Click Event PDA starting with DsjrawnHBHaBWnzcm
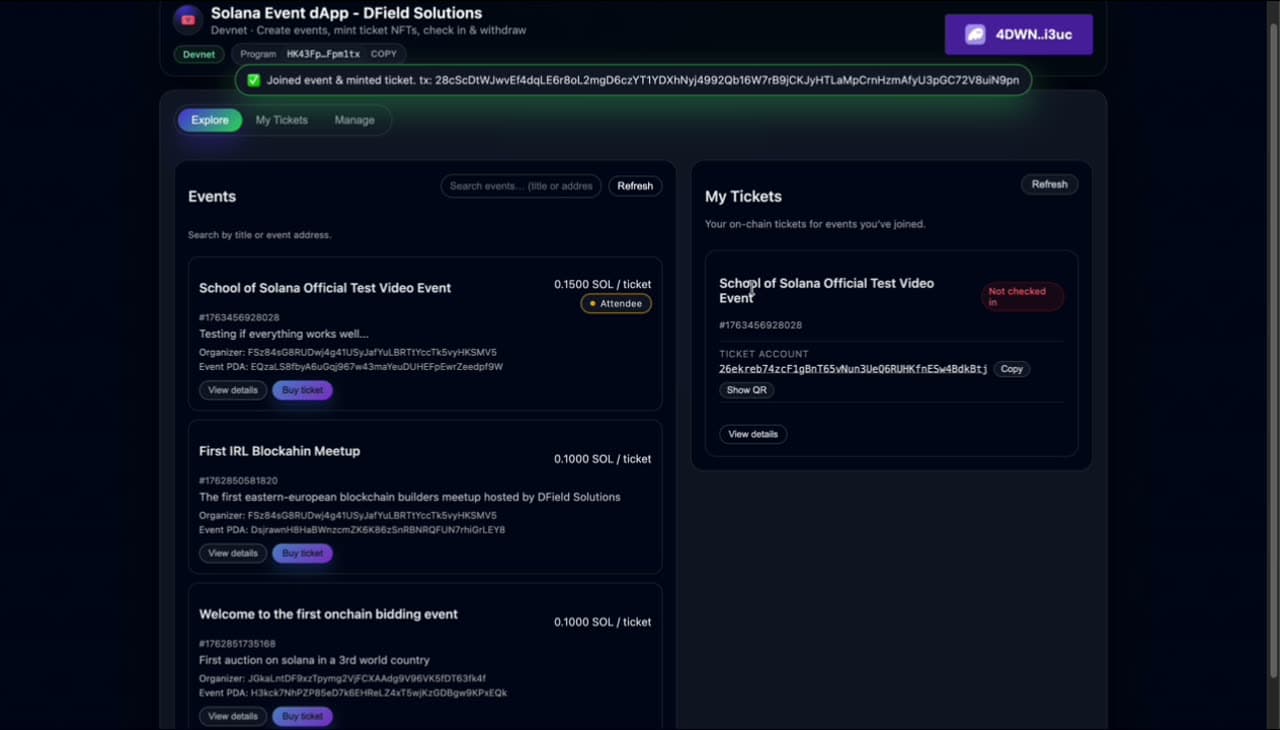1280x730 pixels. click(352, 530)
